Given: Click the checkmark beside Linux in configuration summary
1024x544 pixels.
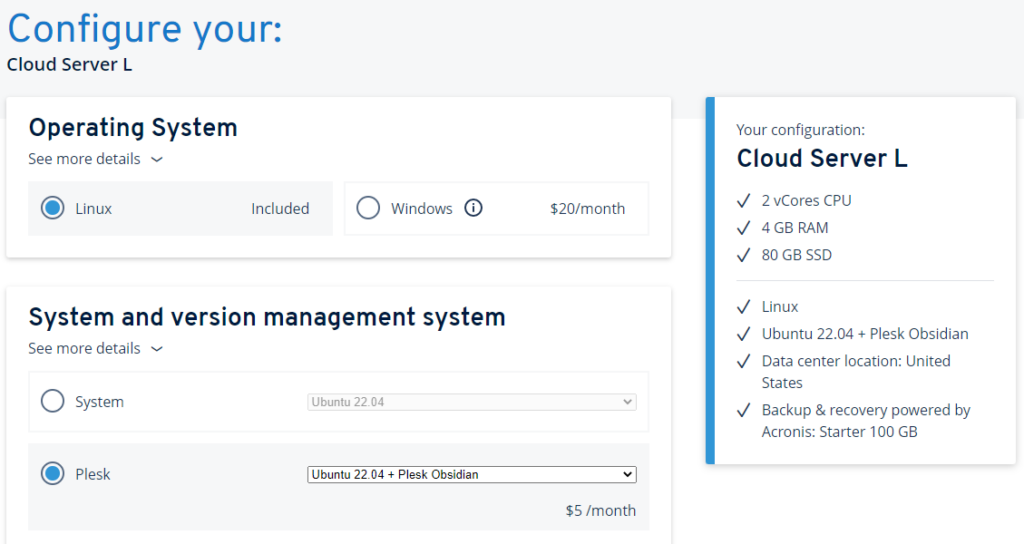Looking at the screenshot, I should [743, 307].
